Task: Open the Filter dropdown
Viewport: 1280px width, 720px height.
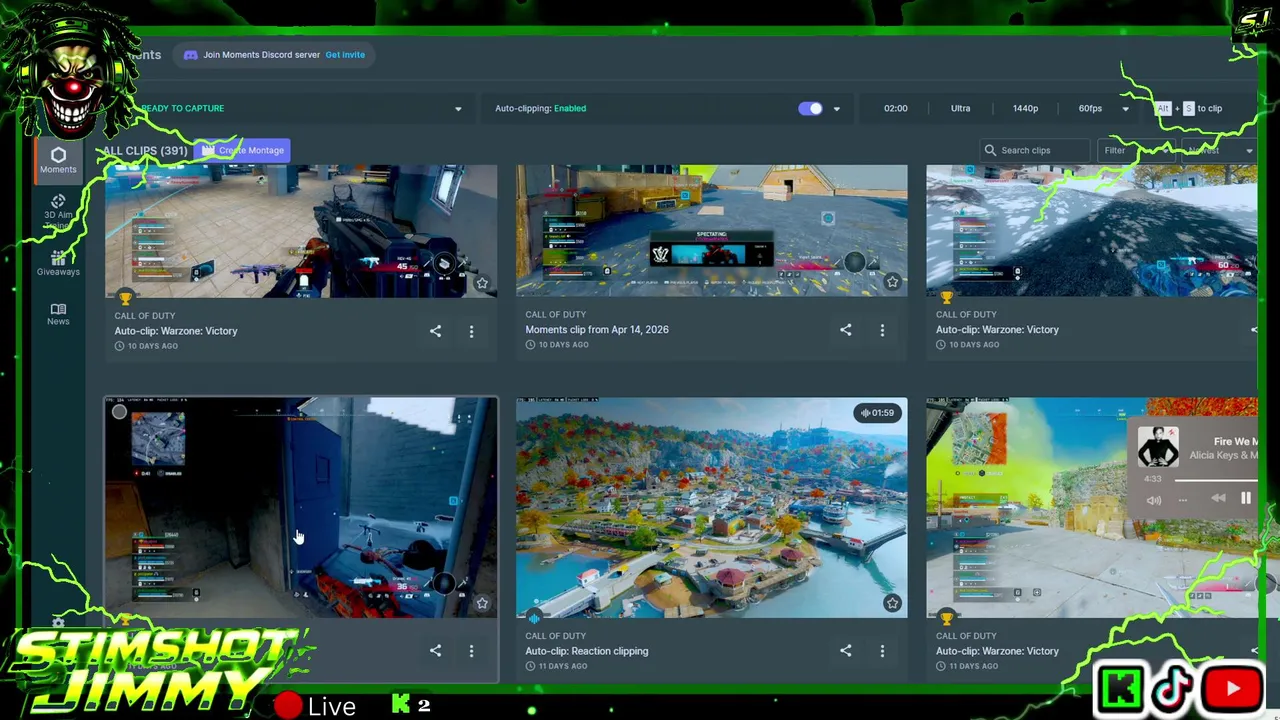Action: (x=1138, y=150)
